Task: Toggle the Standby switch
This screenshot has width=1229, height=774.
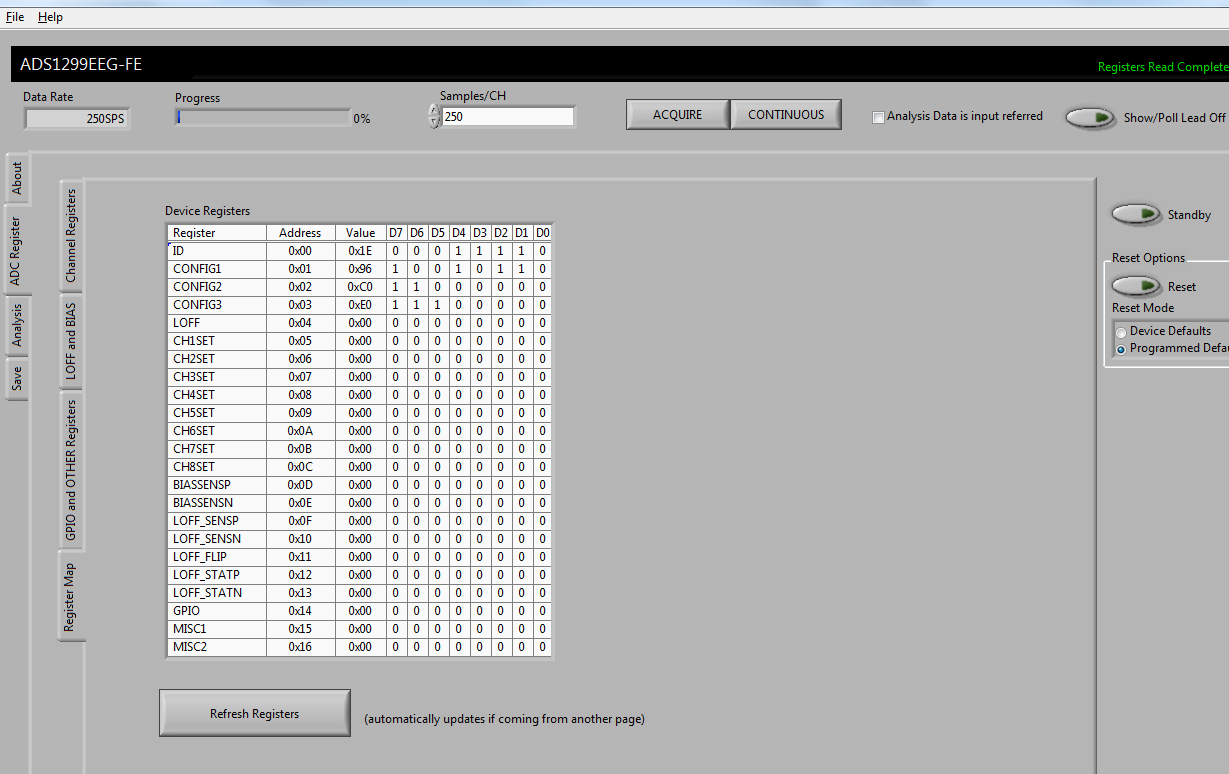Action: point(1137,214)
